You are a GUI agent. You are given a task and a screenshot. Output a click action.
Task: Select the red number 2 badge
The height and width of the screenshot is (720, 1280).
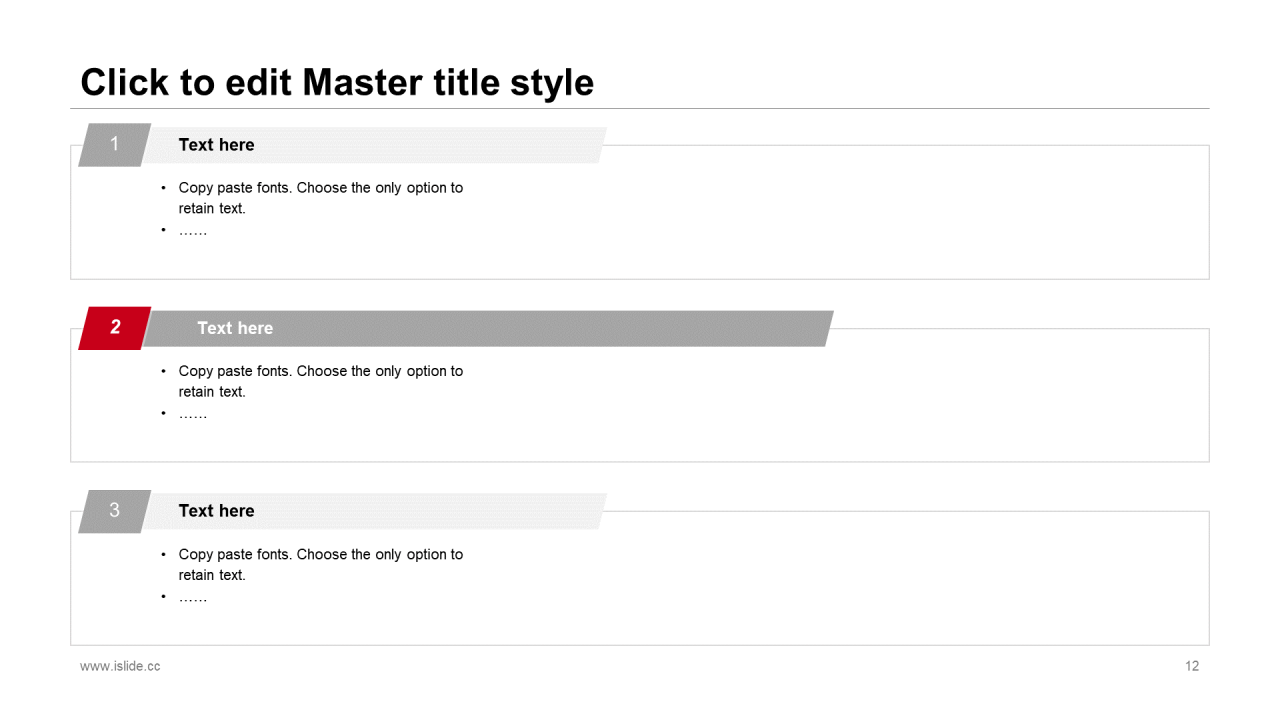point(115,328)
